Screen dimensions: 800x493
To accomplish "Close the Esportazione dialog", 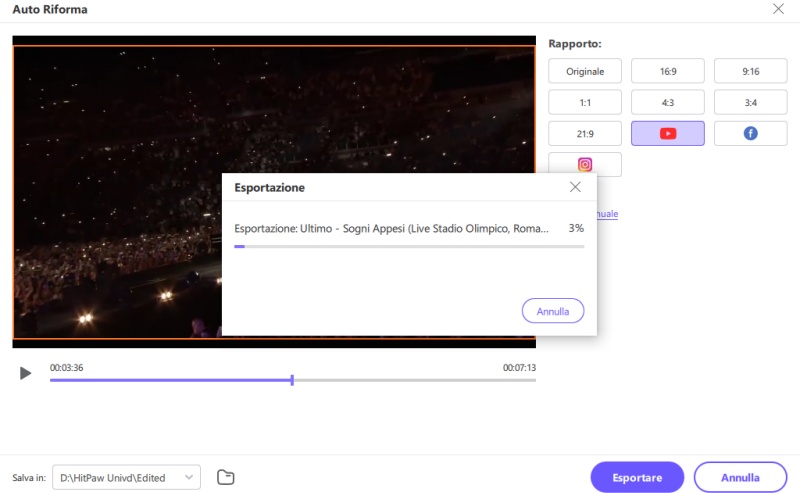I will (x=575, y=187).
